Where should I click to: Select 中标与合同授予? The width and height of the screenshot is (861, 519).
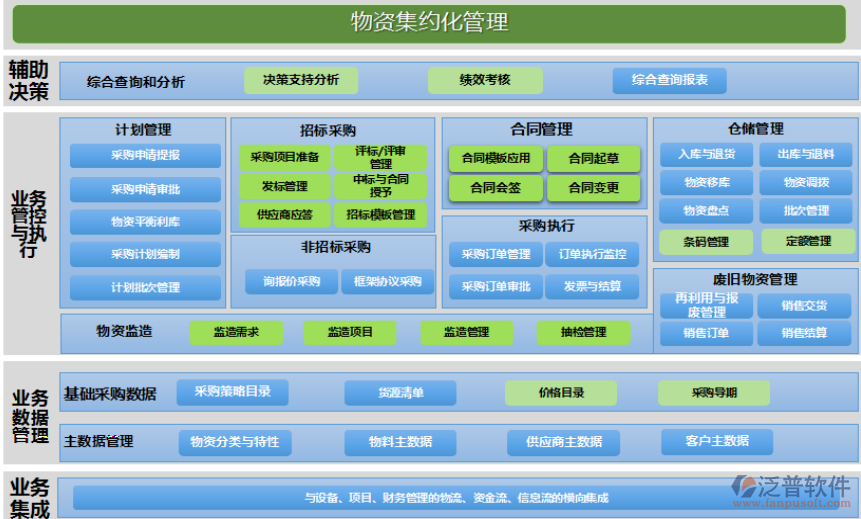pos(380,186)
